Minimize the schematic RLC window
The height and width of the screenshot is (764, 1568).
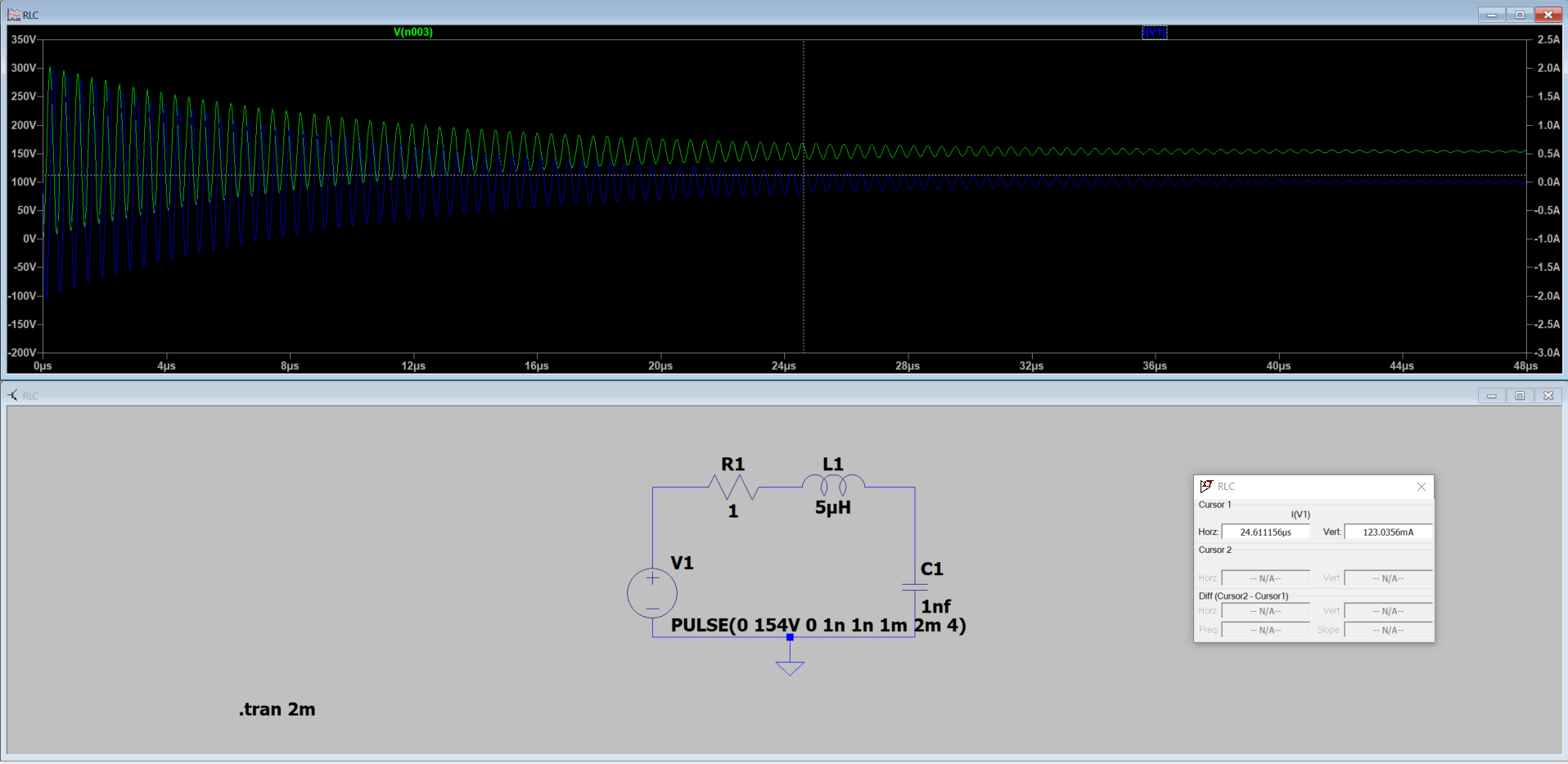tap(1491, 396)
